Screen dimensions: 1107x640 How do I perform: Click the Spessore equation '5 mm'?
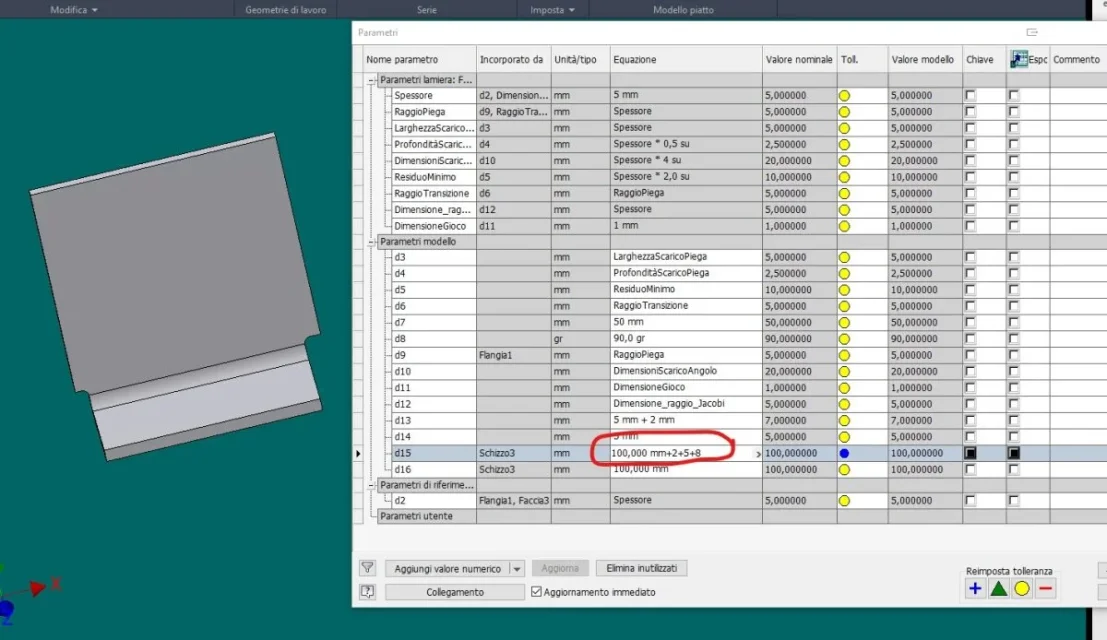[x=626, y=95]
